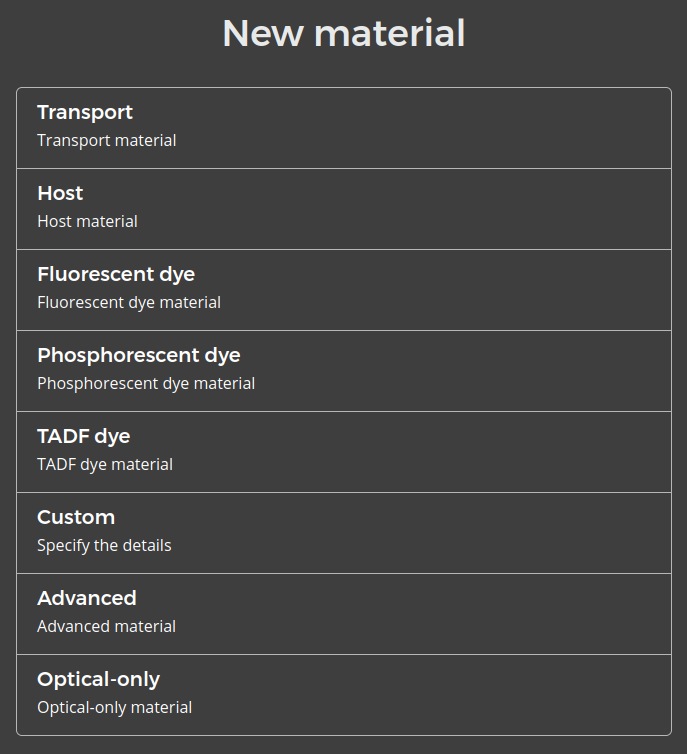Click the 'Specify the details' subtitle
The image size is (687, 754).
click(x=104, y=546)
